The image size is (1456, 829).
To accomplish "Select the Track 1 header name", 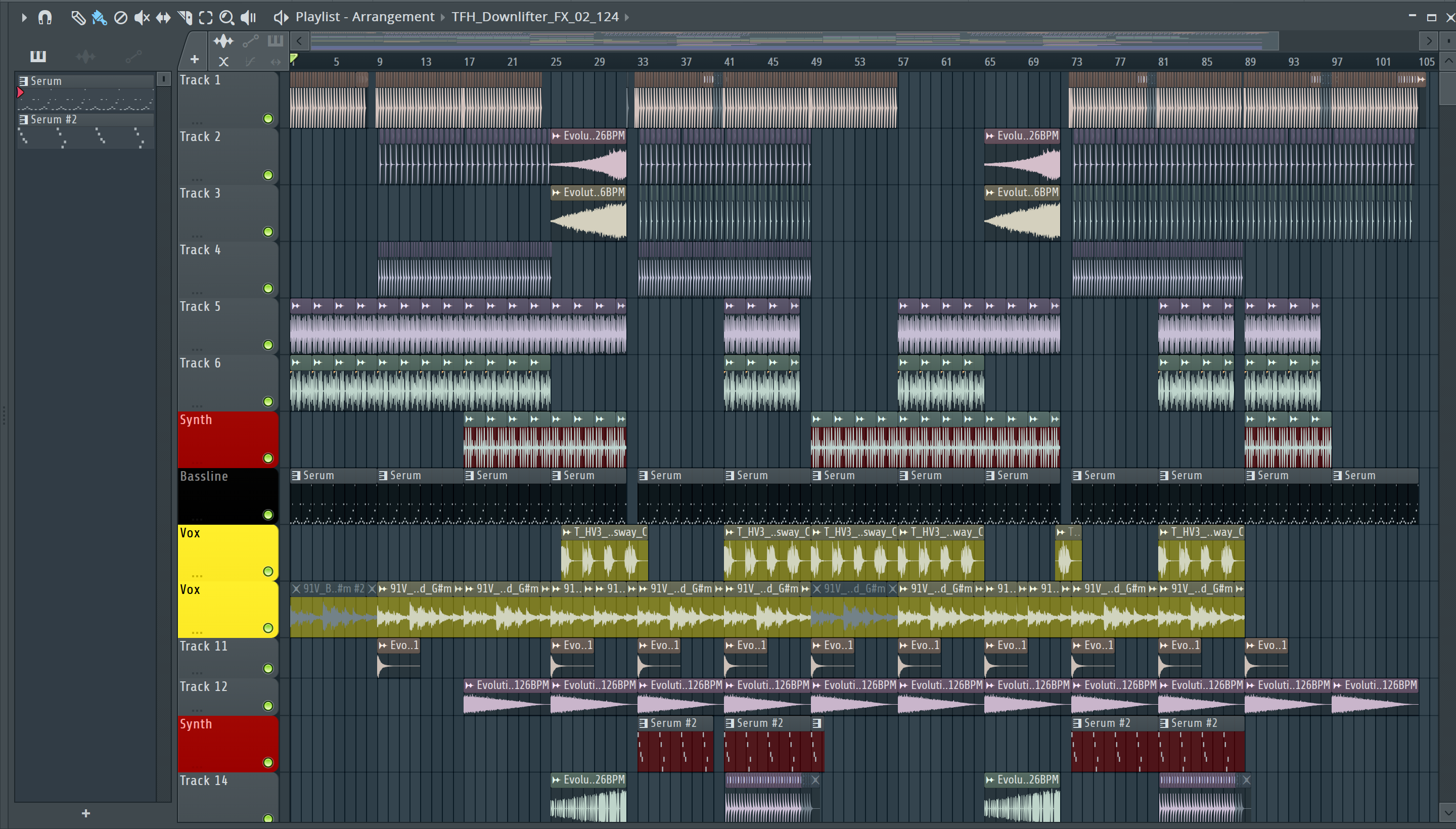I will 200,80.
